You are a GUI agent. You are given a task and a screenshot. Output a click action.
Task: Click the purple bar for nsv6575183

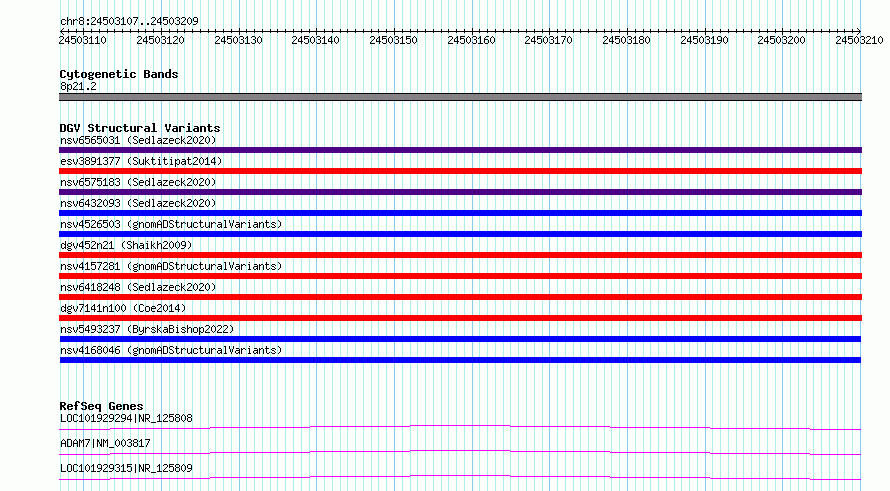click(460, 192)
